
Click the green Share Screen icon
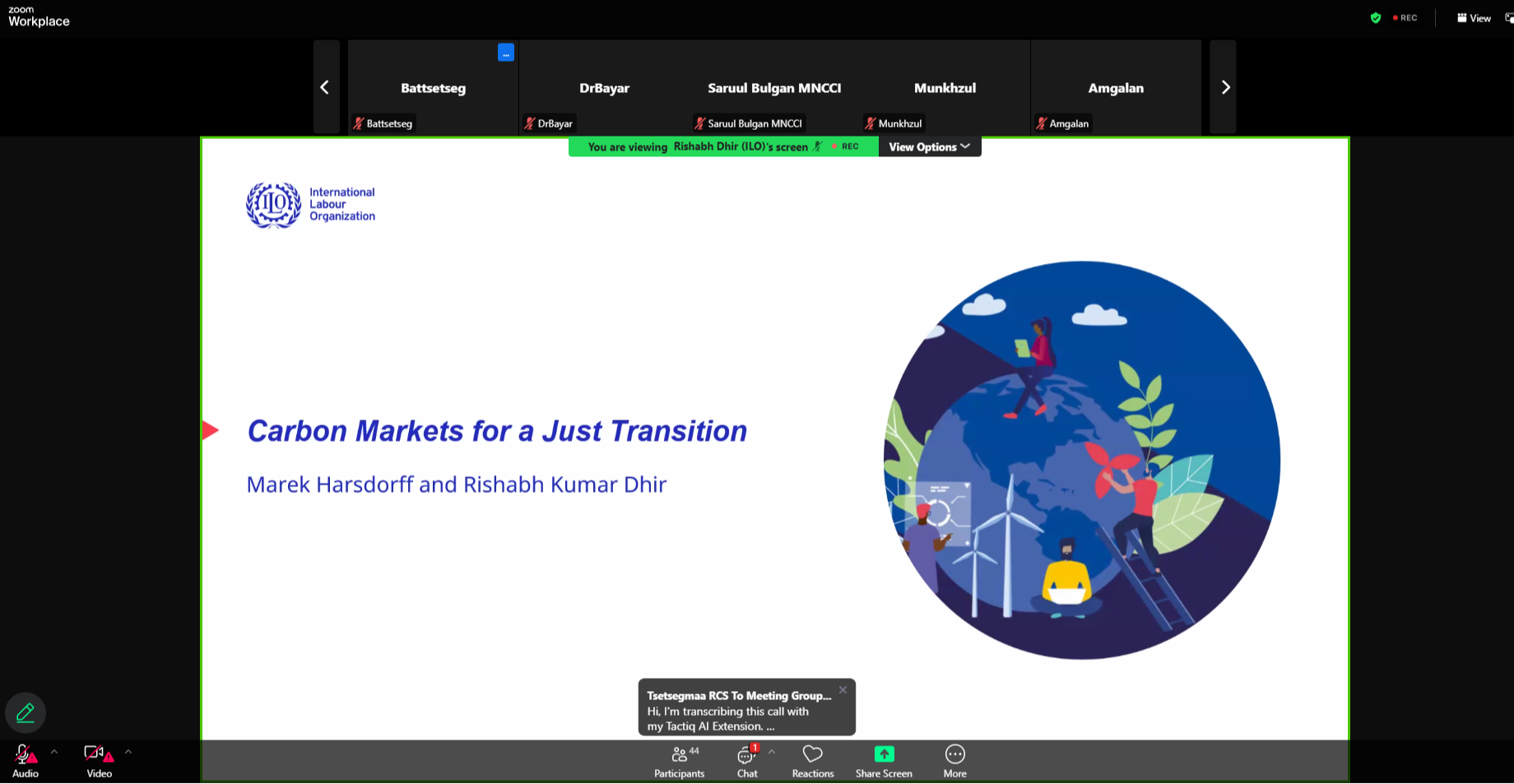click(884, 754)
